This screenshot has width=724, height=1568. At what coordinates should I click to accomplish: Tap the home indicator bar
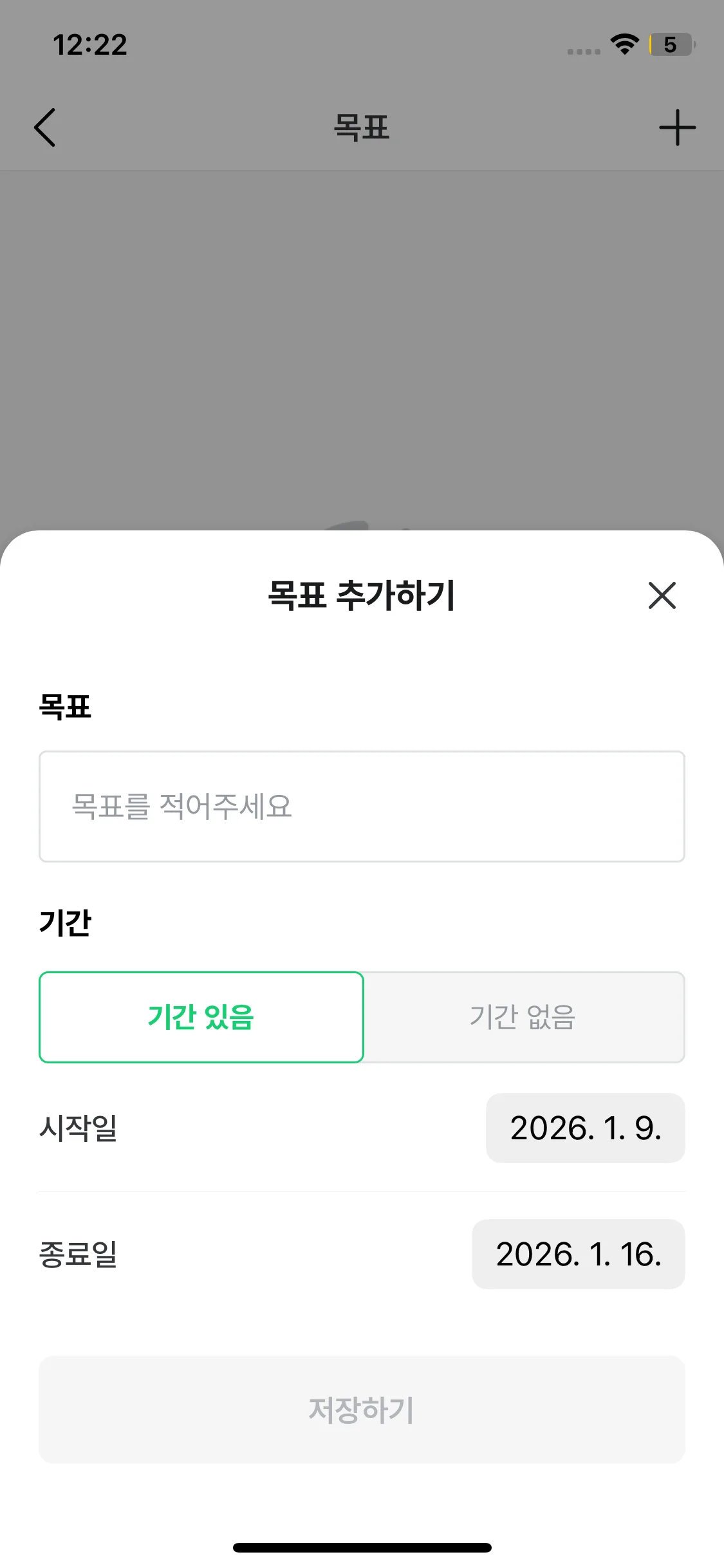pos(362,1547)
